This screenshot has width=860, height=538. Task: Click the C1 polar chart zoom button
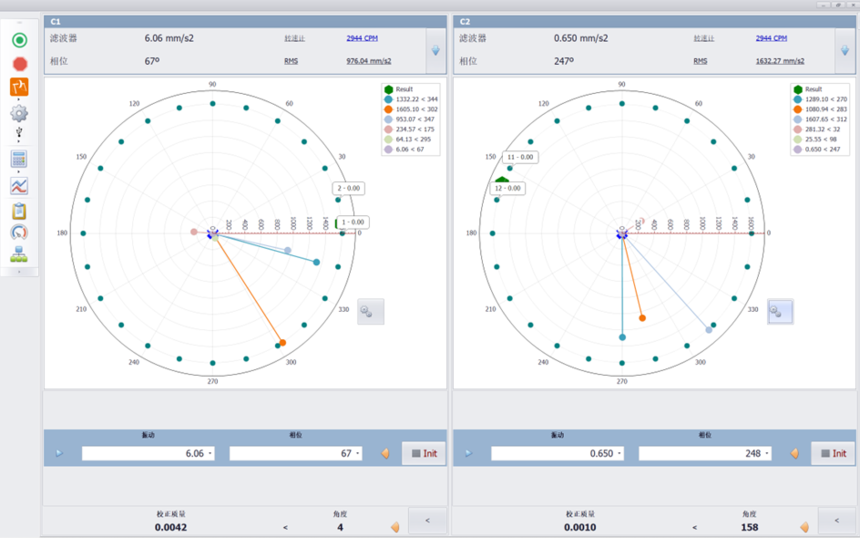coord(371,312)
